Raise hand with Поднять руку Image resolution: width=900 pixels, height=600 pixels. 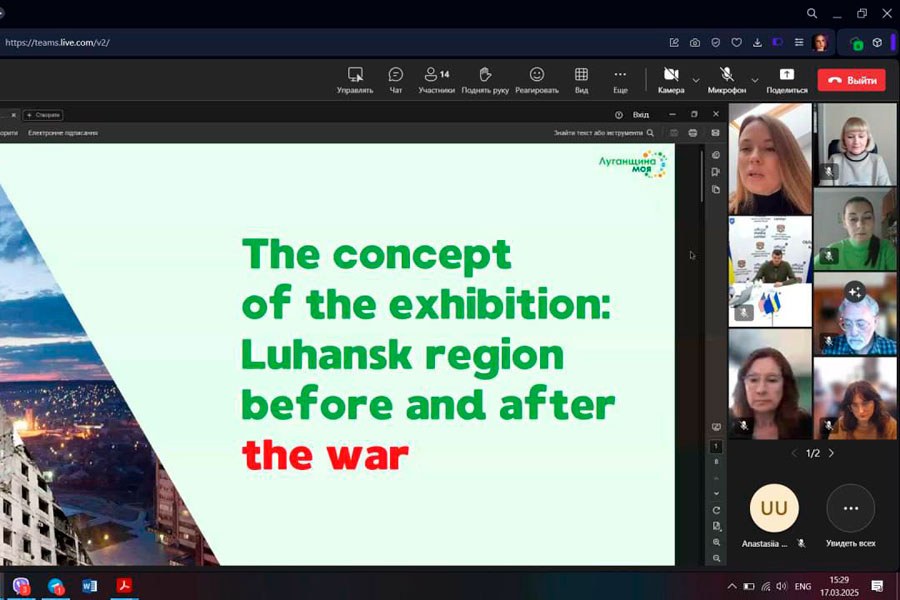[x=485, y=79]
